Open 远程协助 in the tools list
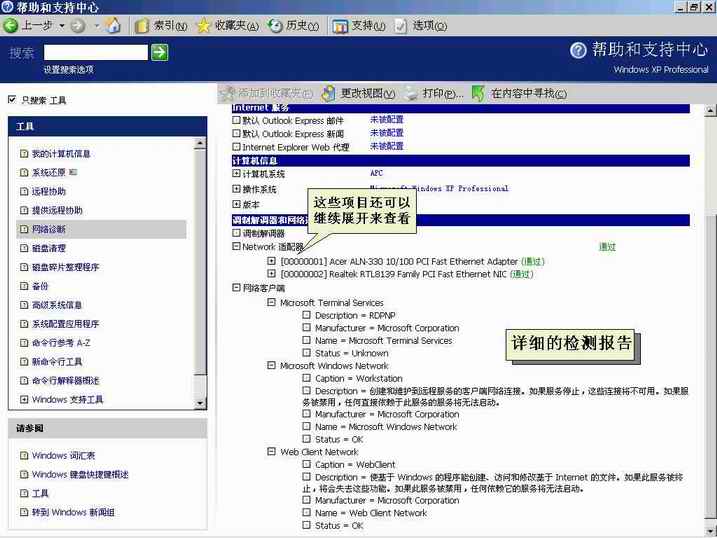 pos(48,192)
